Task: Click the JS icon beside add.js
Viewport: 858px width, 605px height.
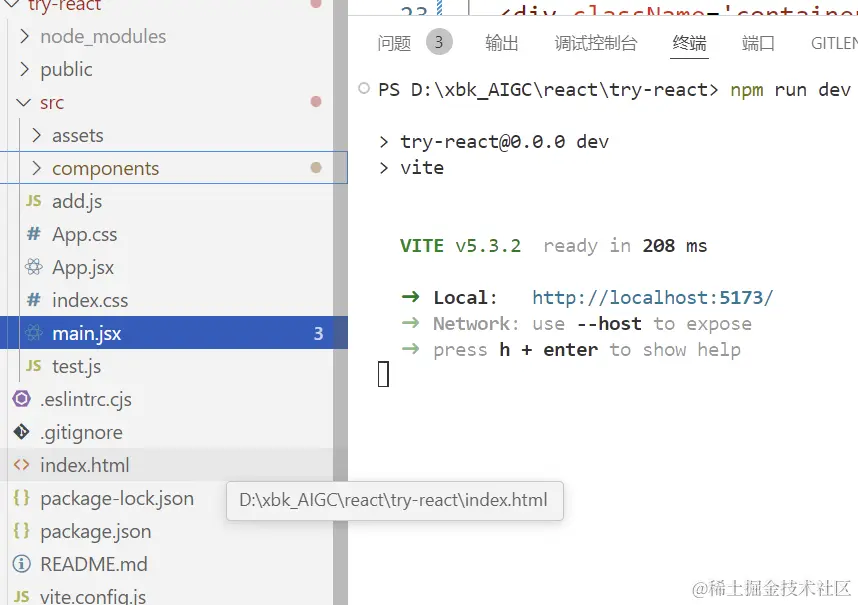Action: (x=33, y=201)
